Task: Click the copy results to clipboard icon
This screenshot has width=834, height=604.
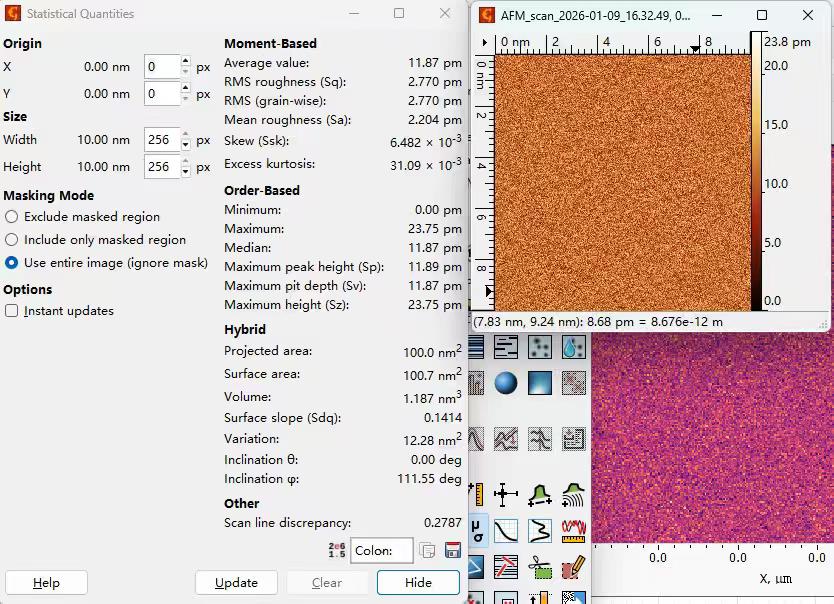Action: click(427, 551)
